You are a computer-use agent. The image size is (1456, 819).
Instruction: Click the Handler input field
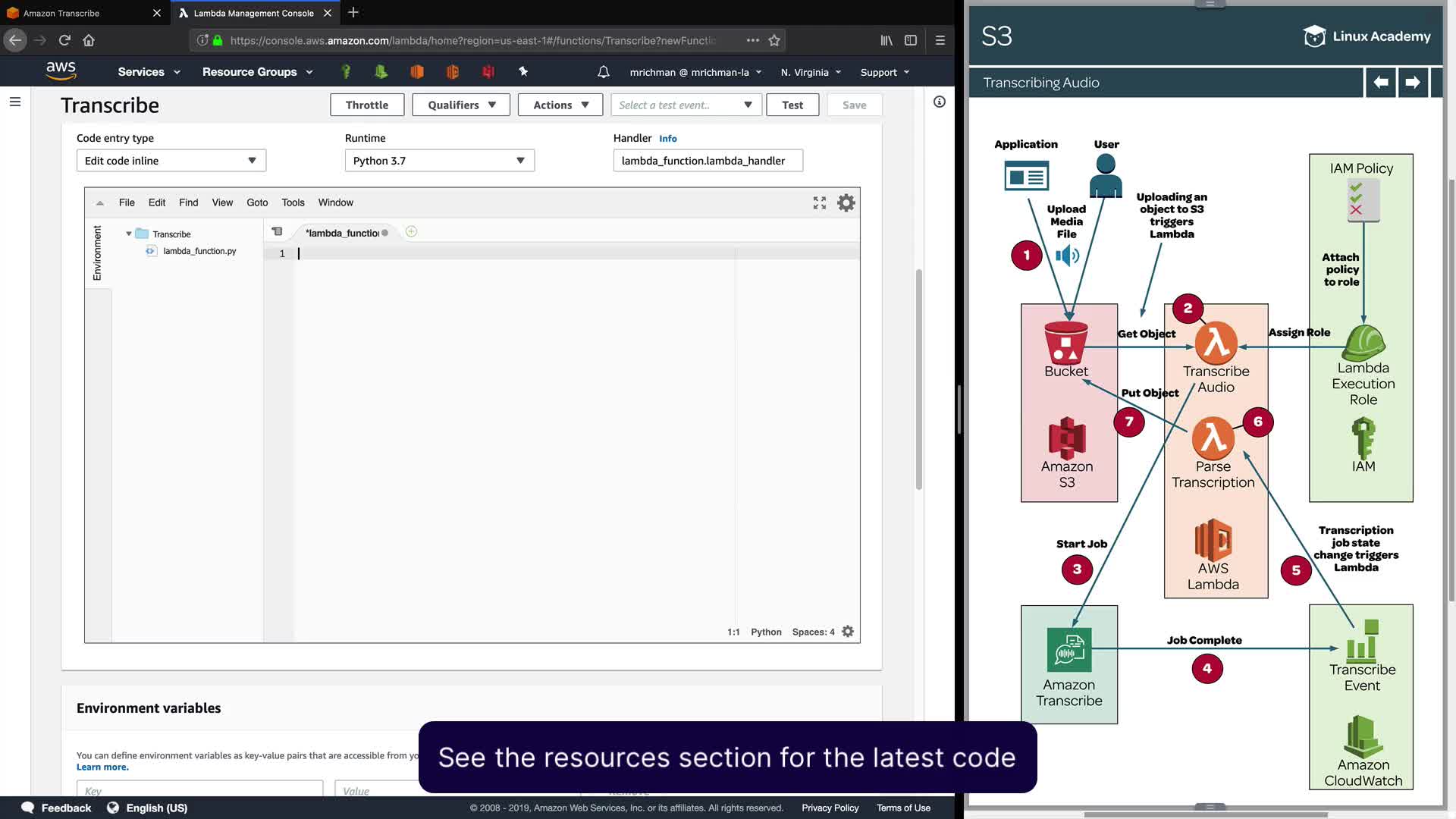pyautogui.click(x=707, y=161)
